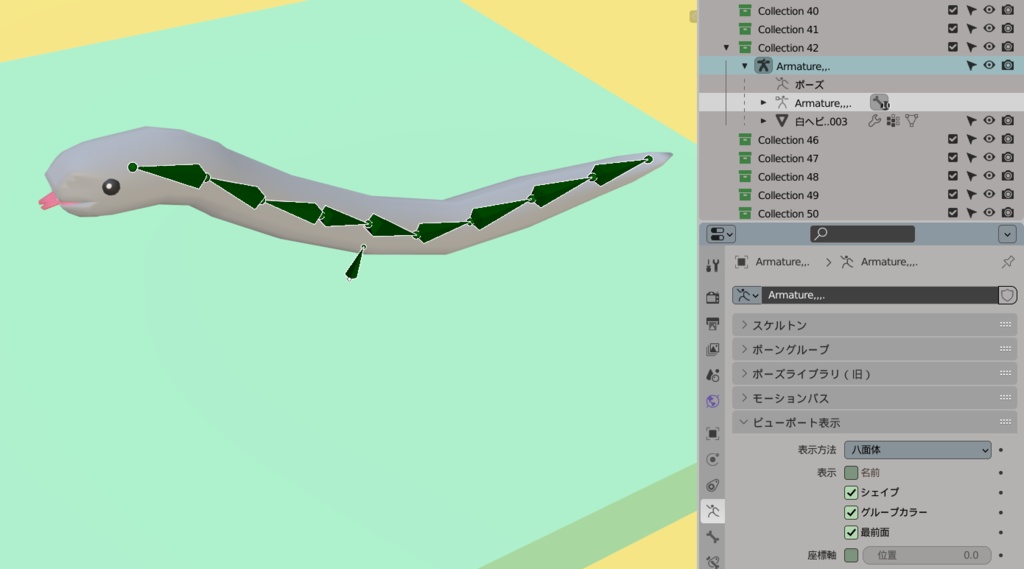
Task: Expand the モーションパス panel
Action: point(874,398)
